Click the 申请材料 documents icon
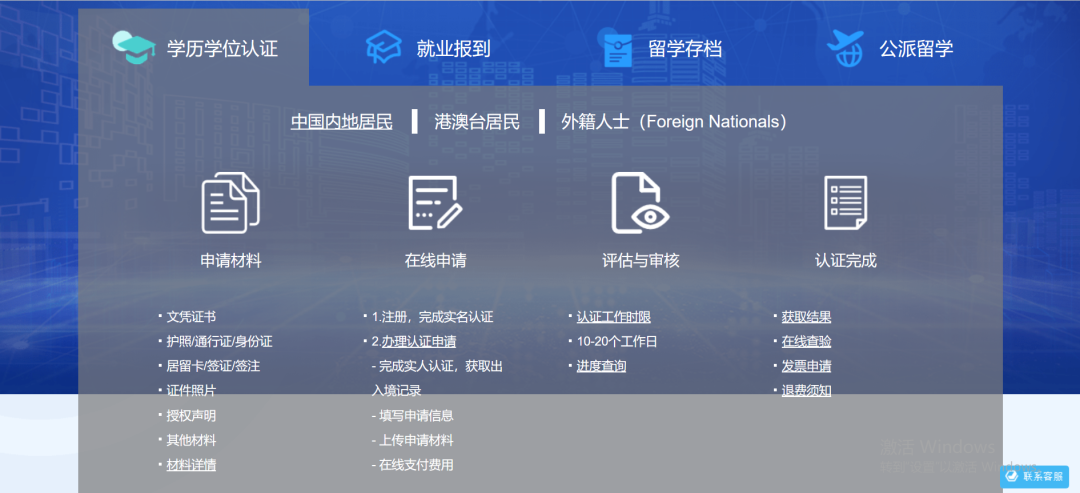The height and width of the screenshot is (493, 1080). (x=230, y=203)
